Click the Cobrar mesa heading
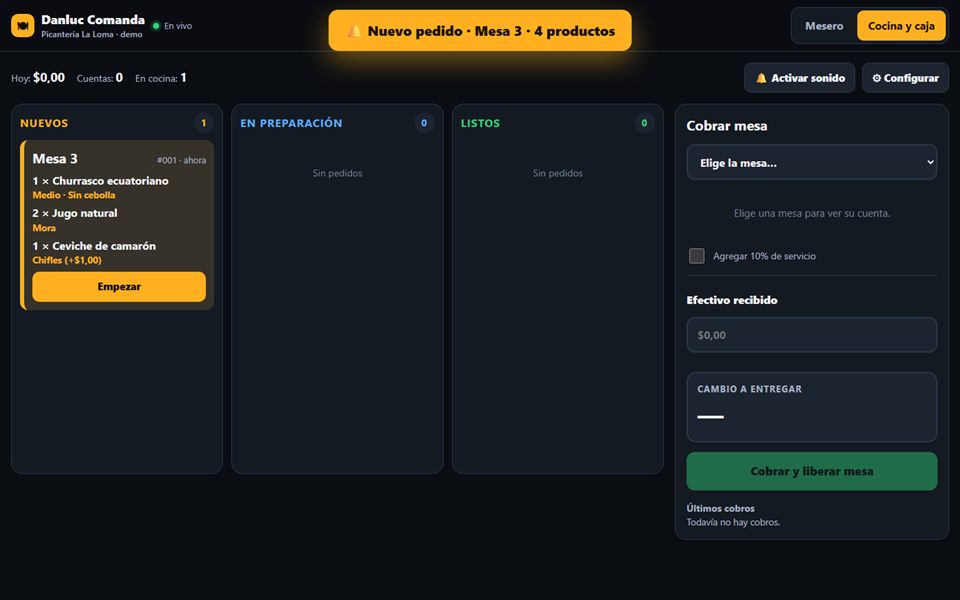Screen dimensions: 960x600 pyautogui.click(x=727, y=126)
